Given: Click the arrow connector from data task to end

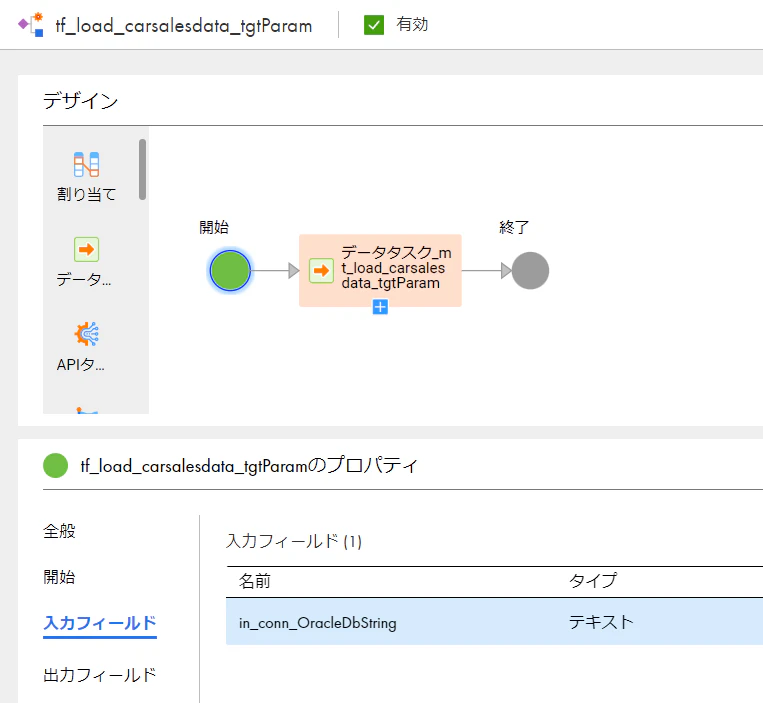Looking at the screenshot, I should click(487, 270).
